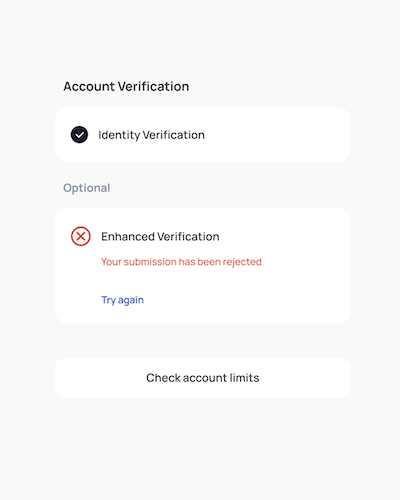The image size is (400, 500).
Task: Open the Enhanced Verification card
Action: tap(203, 266)
